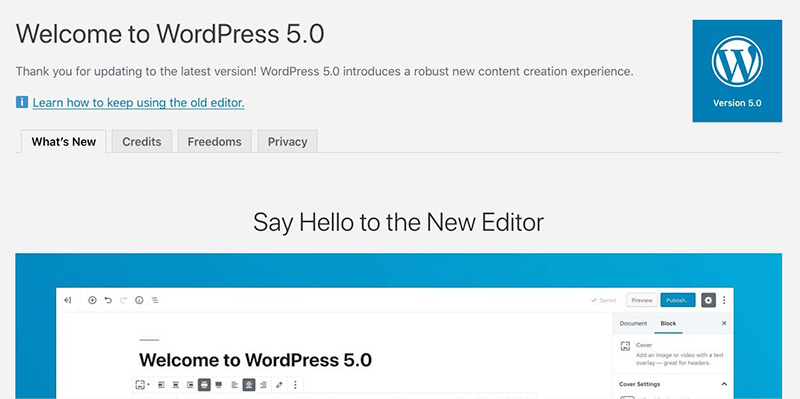Screen dimensions: 800x399
Task: Select the full width alignment icon
Action: pos(218,384)
